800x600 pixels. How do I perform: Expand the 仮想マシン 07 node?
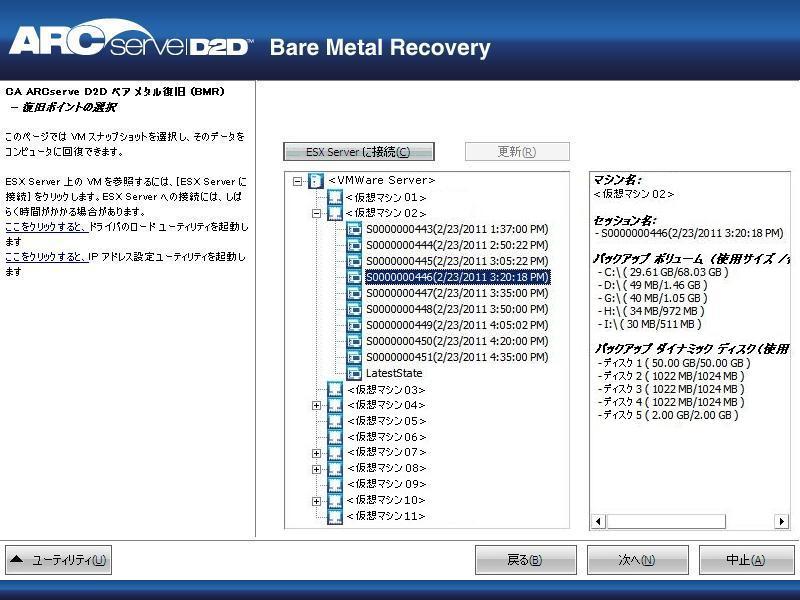pyautogui.click(x=316, y=453)
